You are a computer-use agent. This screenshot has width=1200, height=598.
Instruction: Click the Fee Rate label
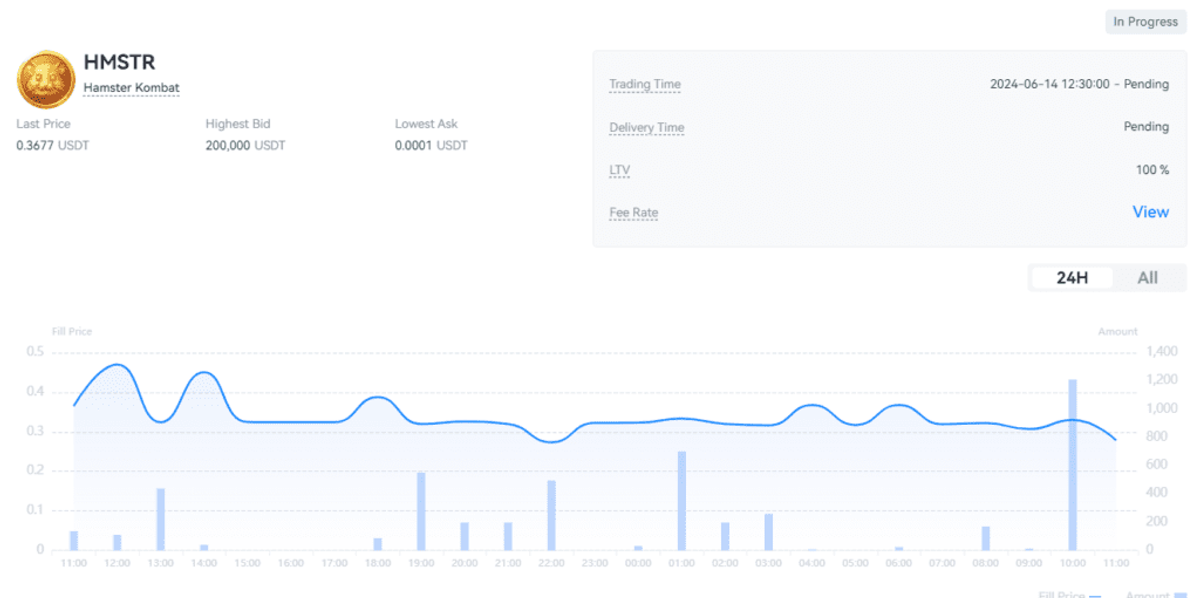tap(633, 213)
